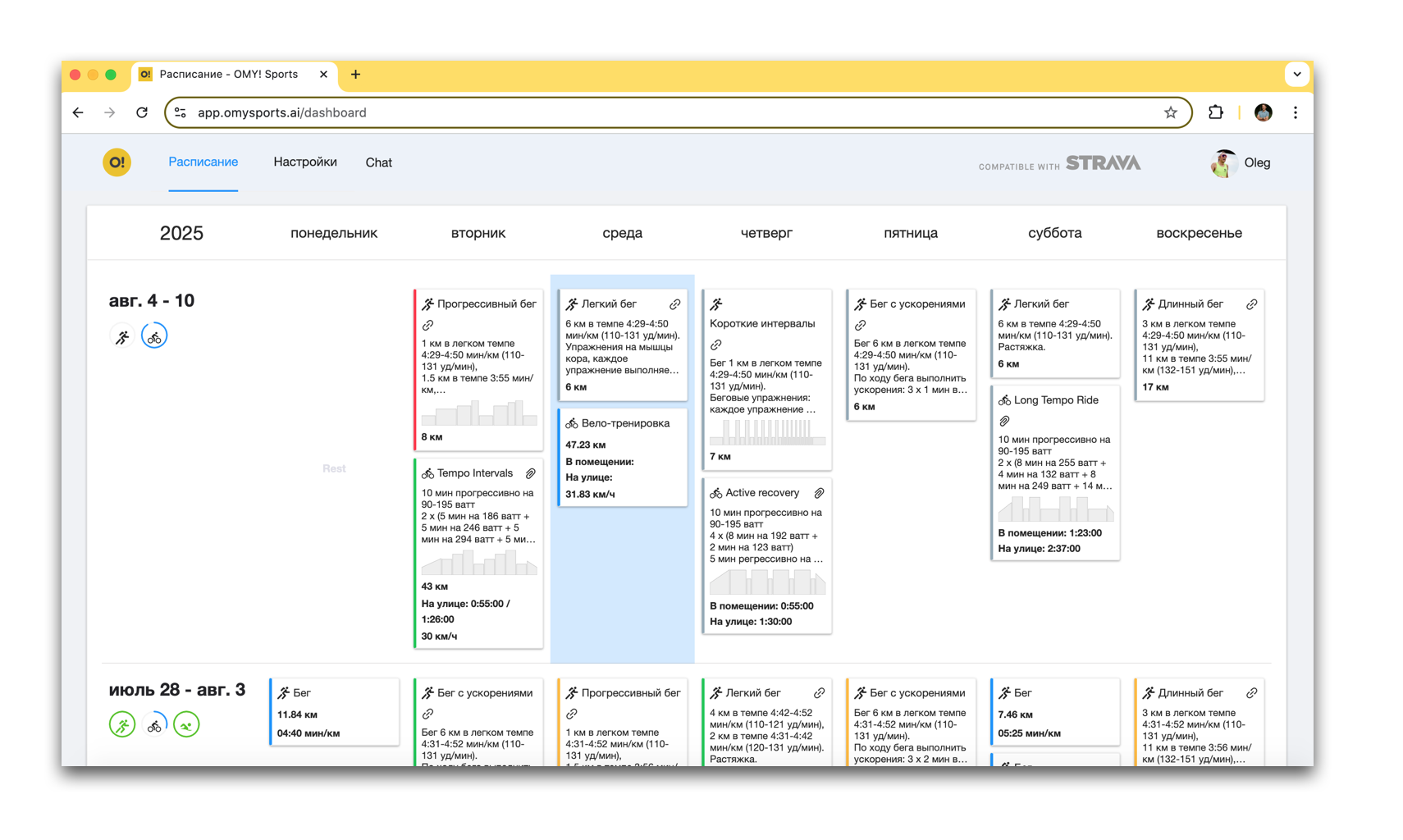
Task: Open link icon on Tuesday Прогрессивный бег card
Action: (428, 326)
